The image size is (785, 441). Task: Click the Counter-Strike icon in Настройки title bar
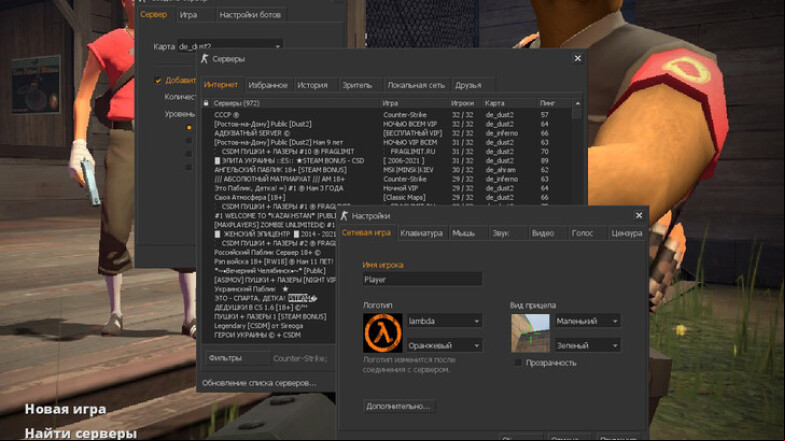click(344, 216)
